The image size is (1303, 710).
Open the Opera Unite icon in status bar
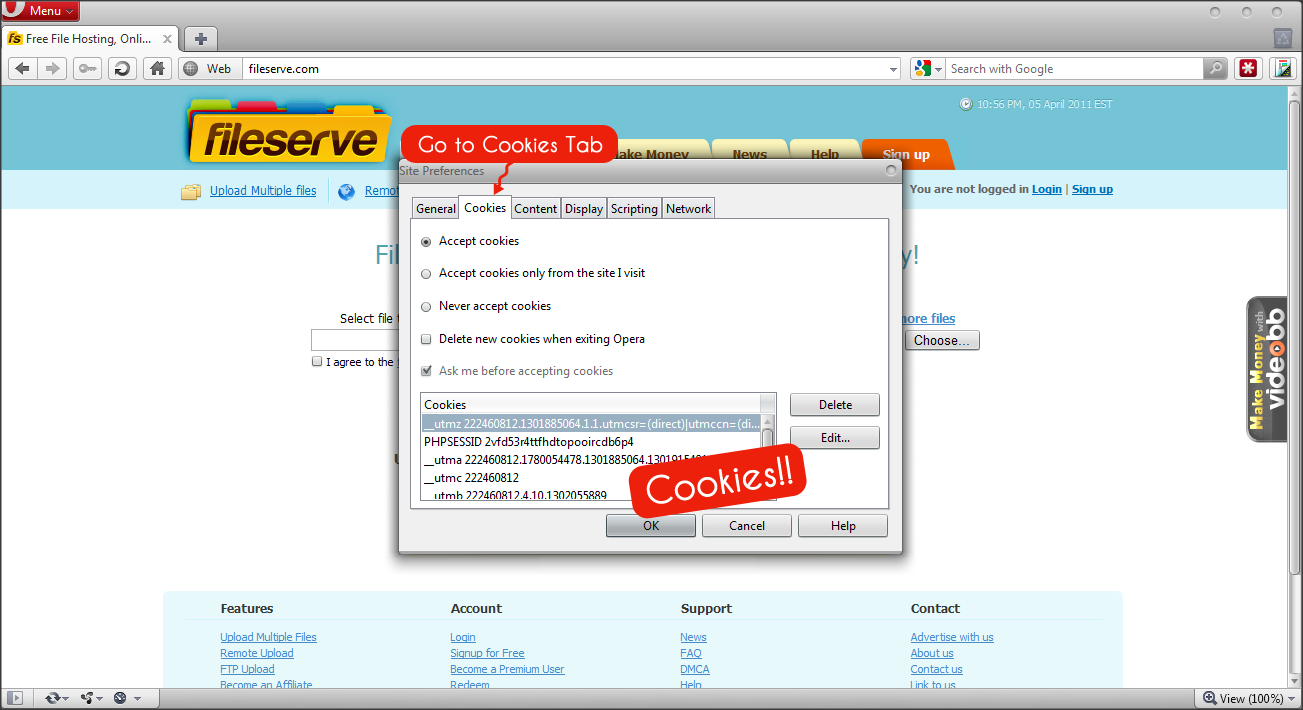(x=87, y=698)
